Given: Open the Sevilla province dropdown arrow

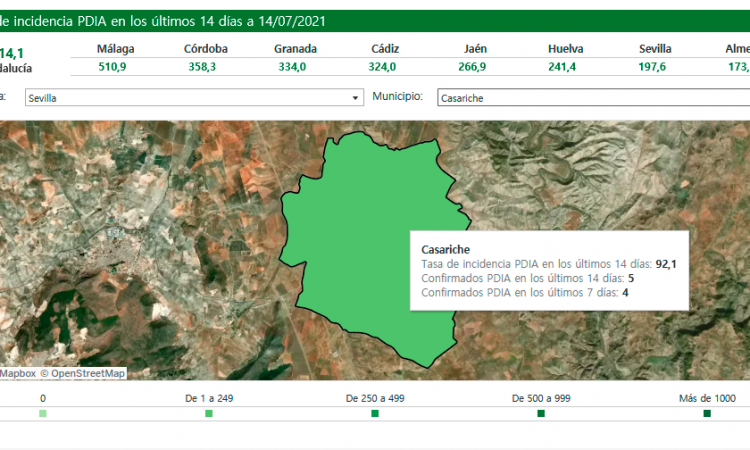Looking at the screenshot, I should pyautogui.click(x=355, y=98).
